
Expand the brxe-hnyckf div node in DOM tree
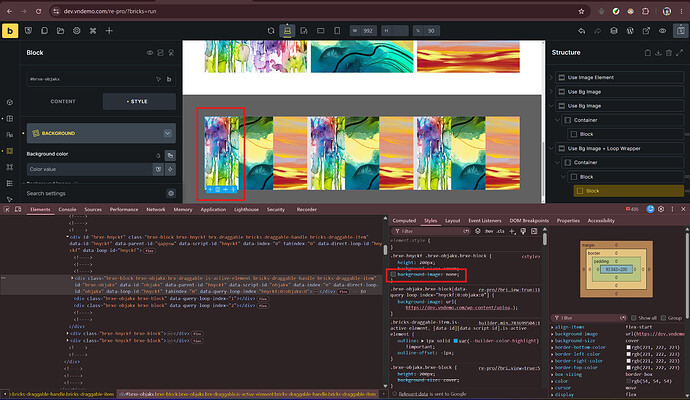67,237
